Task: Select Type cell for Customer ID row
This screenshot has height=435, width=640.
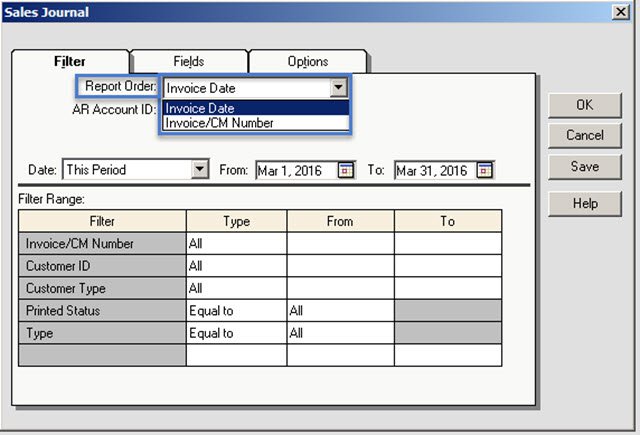Action: (236, 266)
